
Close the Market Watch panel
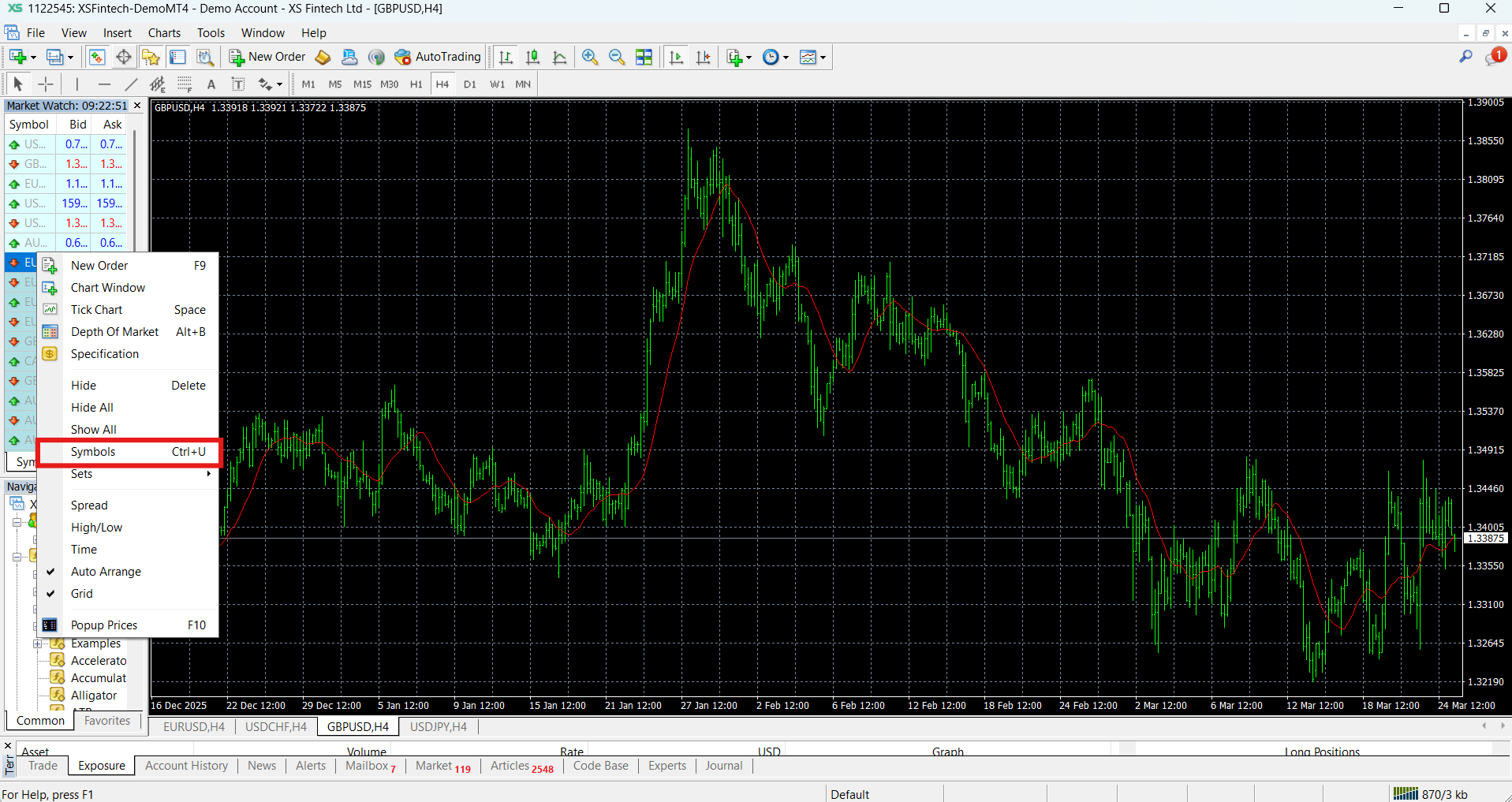point(137,106)
